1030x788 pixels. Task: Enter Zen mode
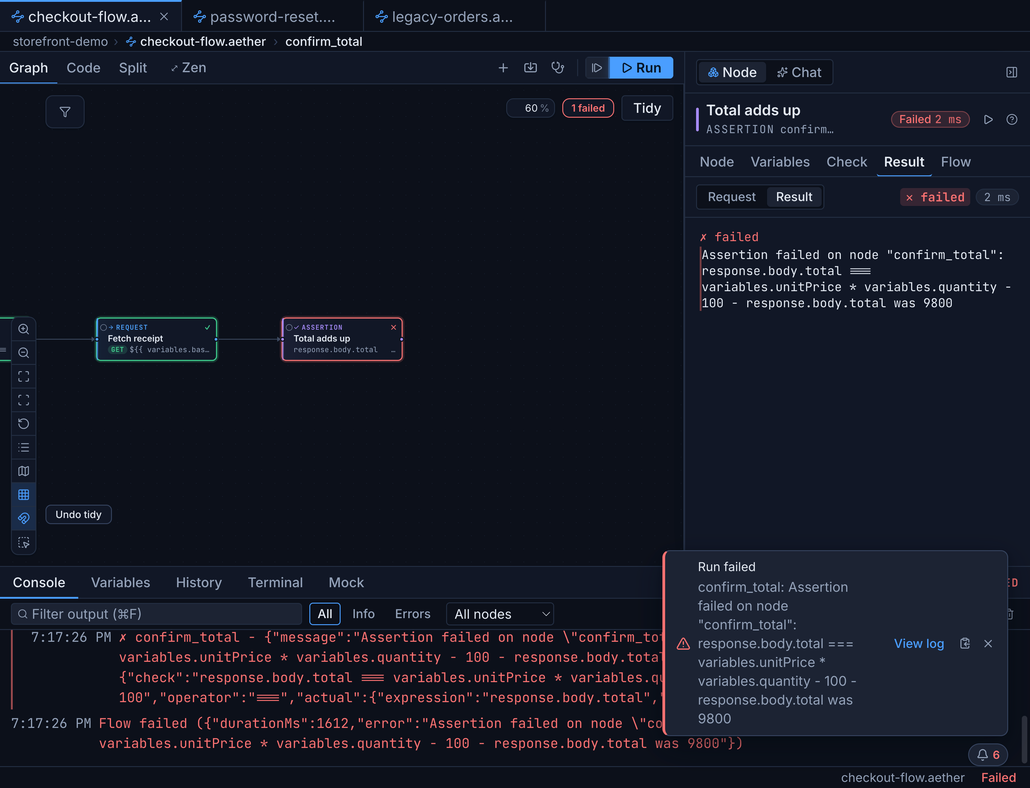tap(188, 68)
